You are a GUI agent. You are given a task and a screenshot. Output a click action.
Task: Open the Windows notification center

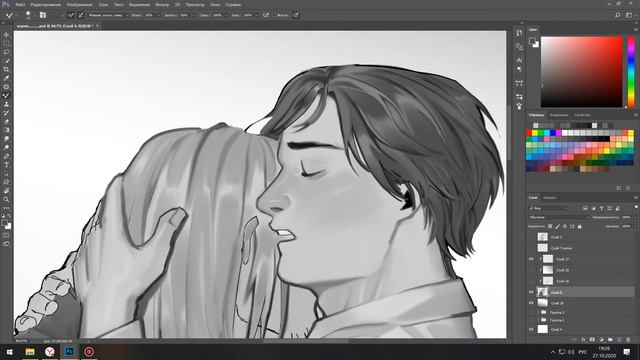627,352
